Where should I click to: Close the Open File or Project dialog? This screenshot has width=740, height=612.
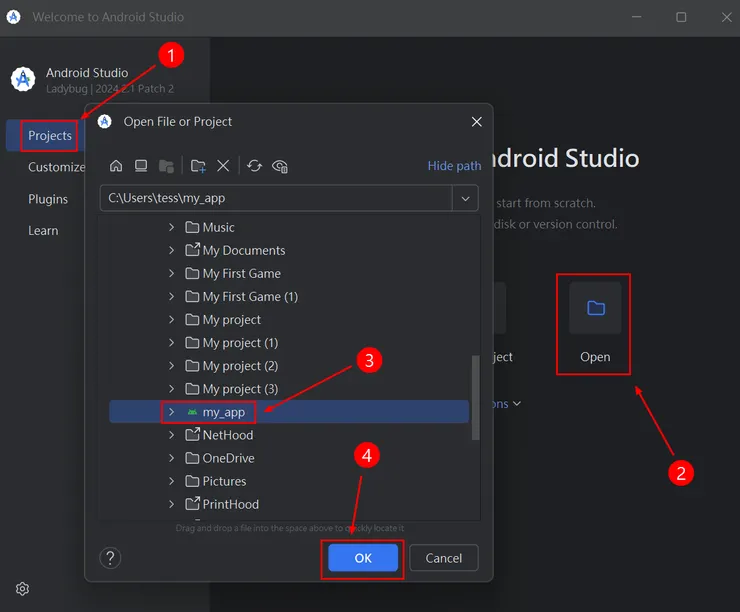pyautogui.click(x=477, y=122)
